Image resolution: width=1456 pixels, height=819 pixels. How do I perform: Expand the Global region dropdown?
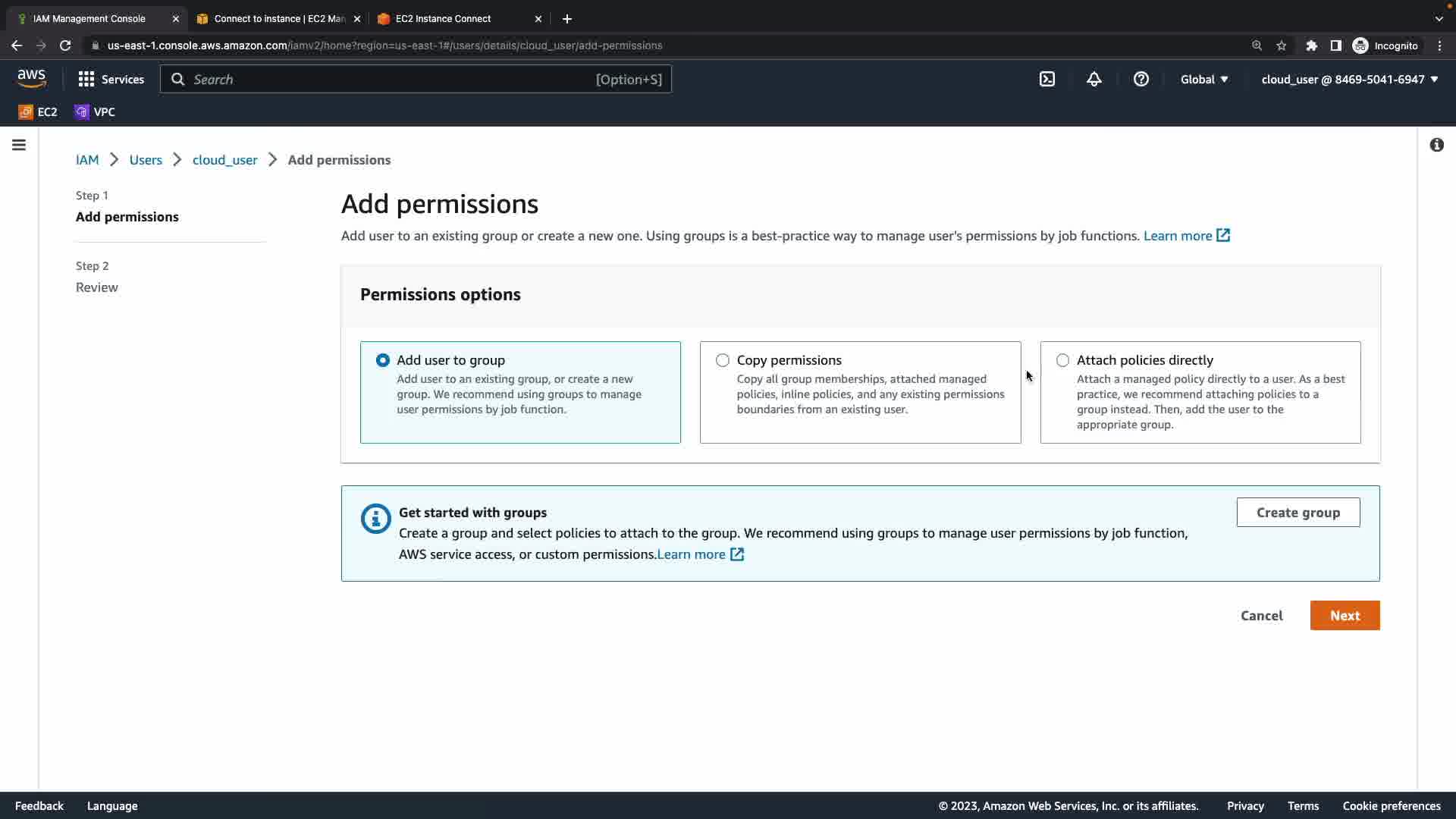[1204, 79]
